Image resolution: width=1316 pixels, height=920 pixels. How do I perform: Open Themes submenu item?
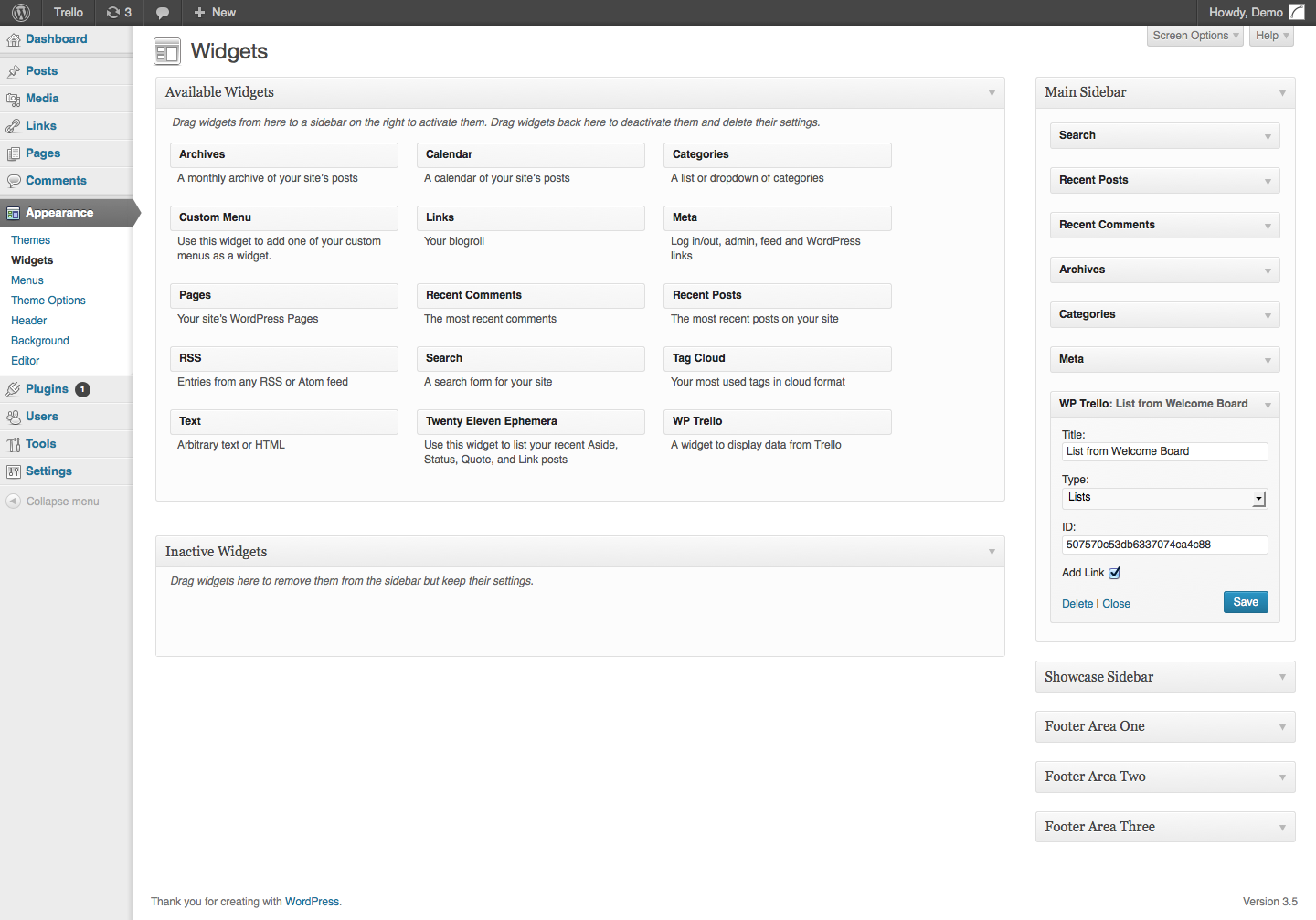click(30, 240)
